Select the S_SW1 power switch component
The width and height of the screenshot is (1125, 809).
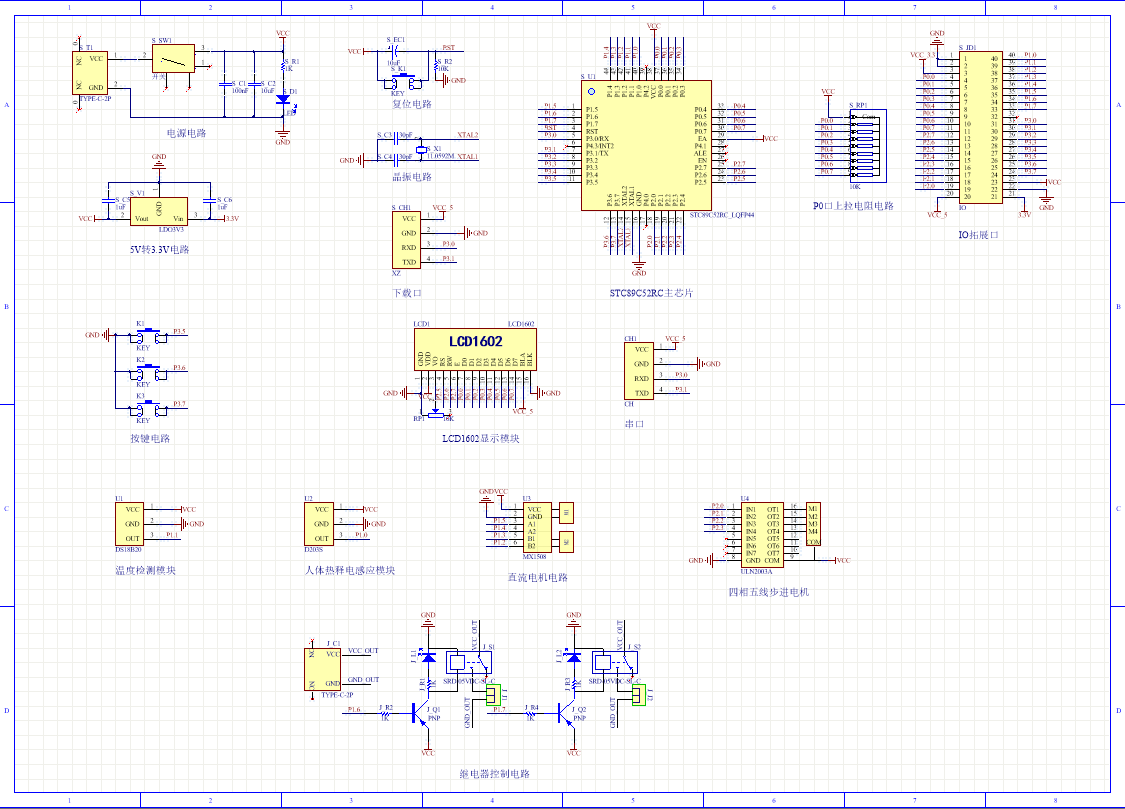coord(173,59)
